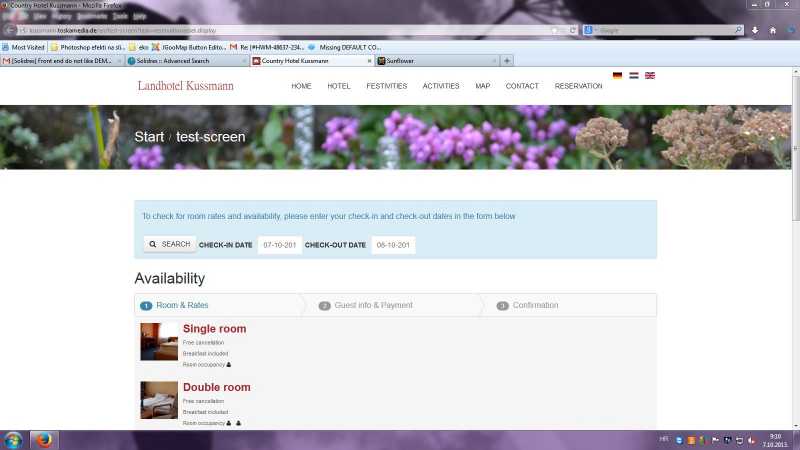Image resolution: width=800 pixels, height=450 pixels.
Task: Click Firefox icon in Windows taskbar
Action: point(44,440)
